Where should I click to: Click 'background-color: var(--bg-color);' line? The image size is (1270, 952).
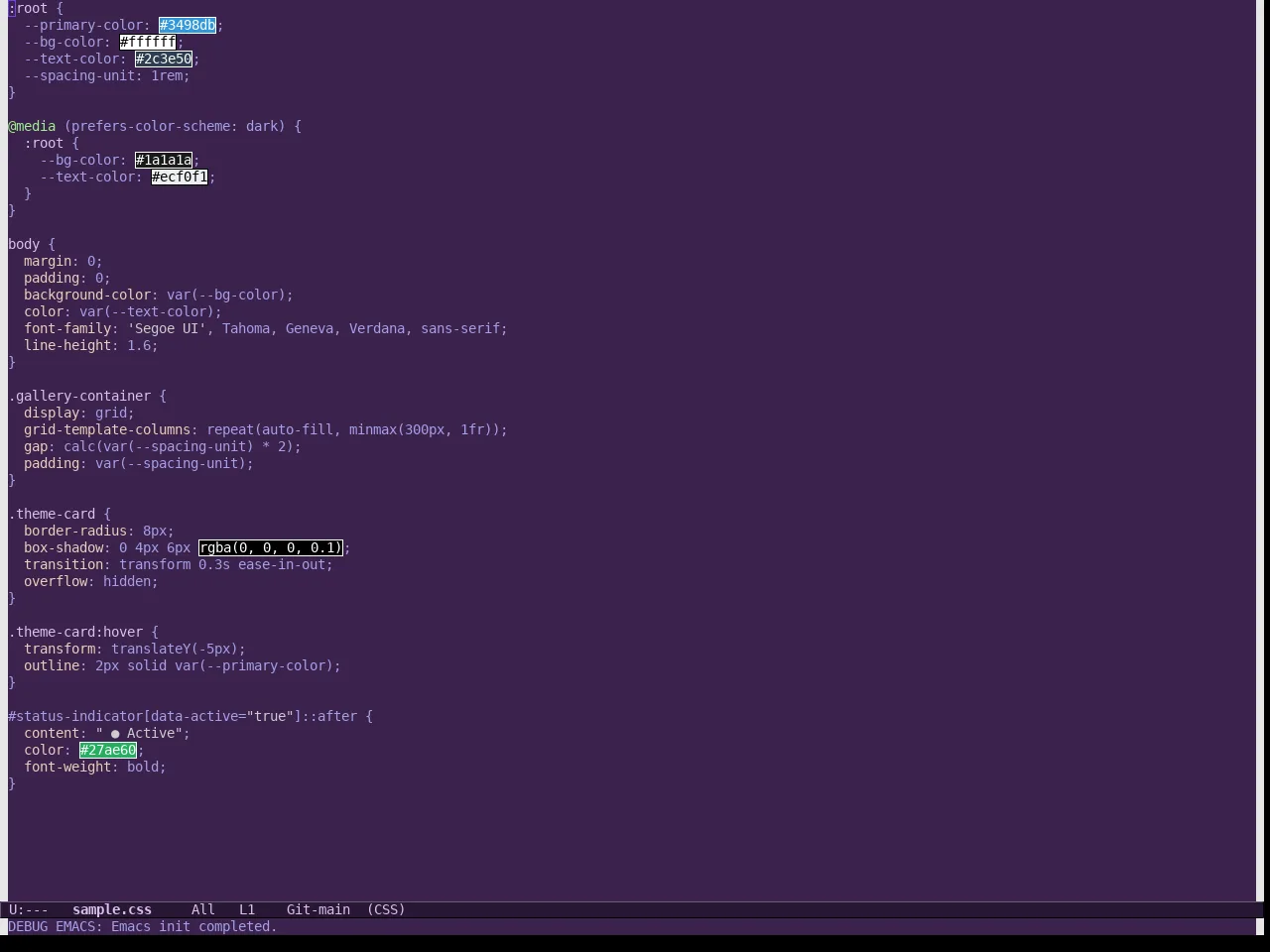click(x=159, y=295)
